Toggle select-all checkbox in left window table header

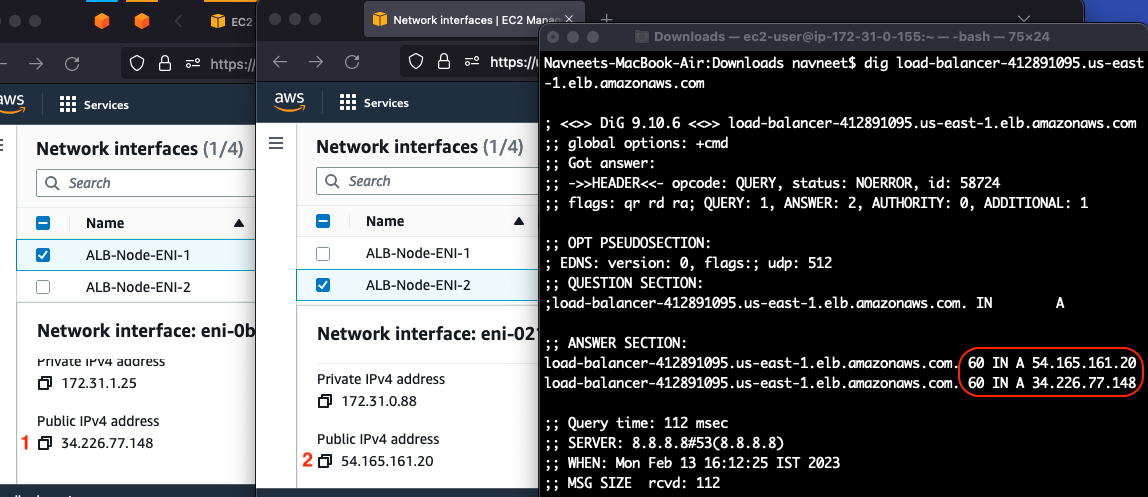tap(43, 223)
